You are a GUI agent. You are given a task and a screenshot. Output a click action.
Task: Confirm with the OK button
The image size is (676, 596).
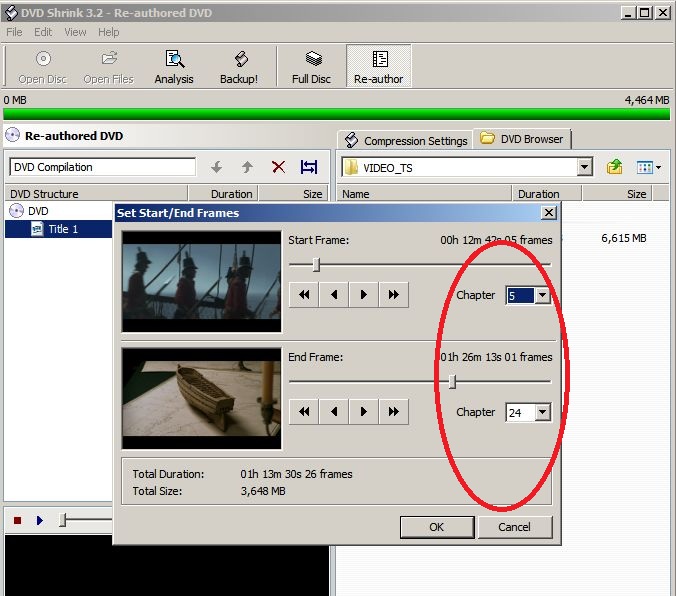437,527
